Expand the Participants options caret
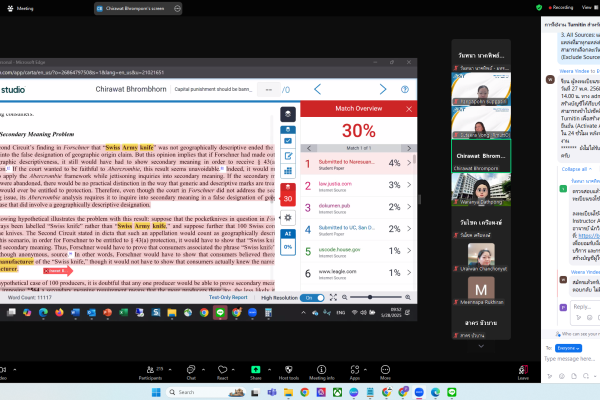 [x=170, y=370]
